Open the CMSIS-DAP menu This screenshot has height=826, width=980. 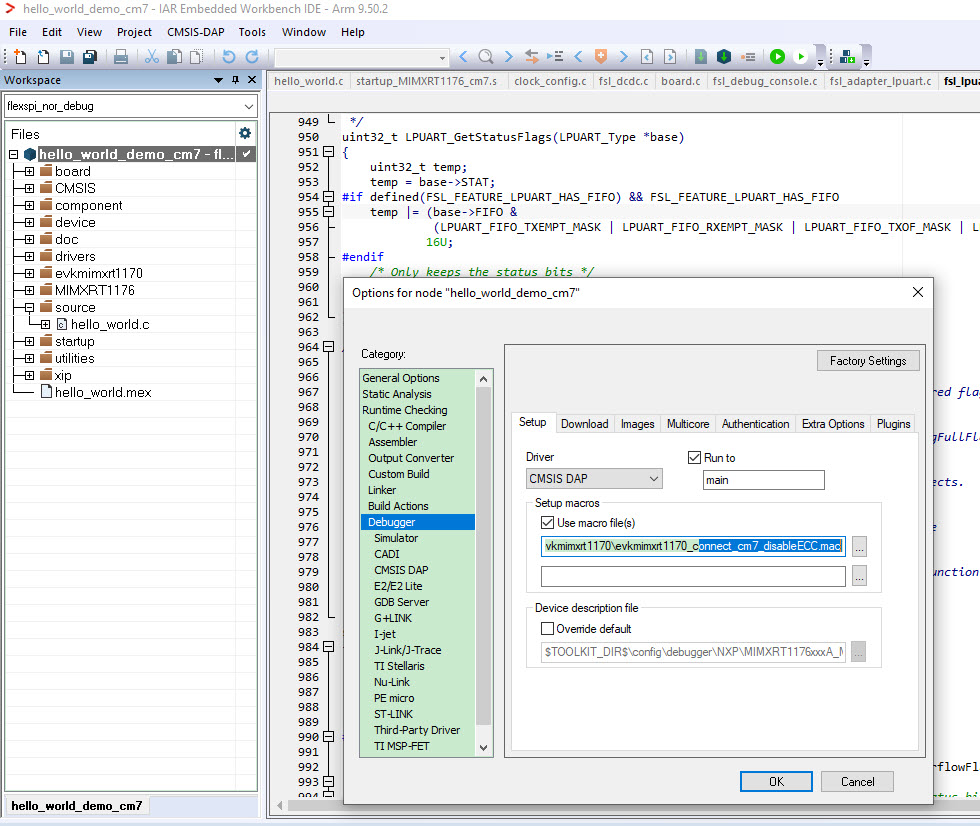[x=195, y=31]
